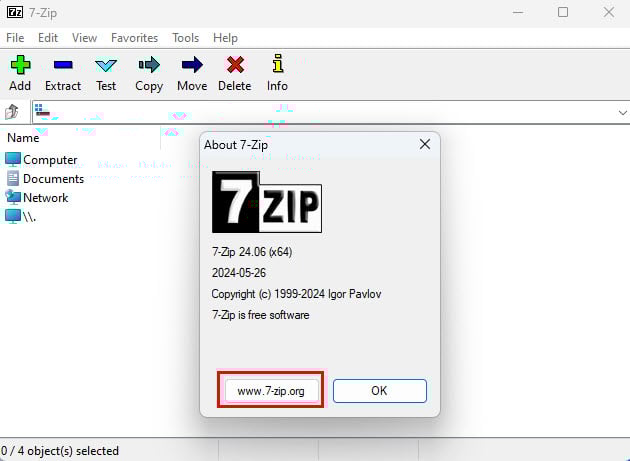Sort by the Name column header

point(23,138)
